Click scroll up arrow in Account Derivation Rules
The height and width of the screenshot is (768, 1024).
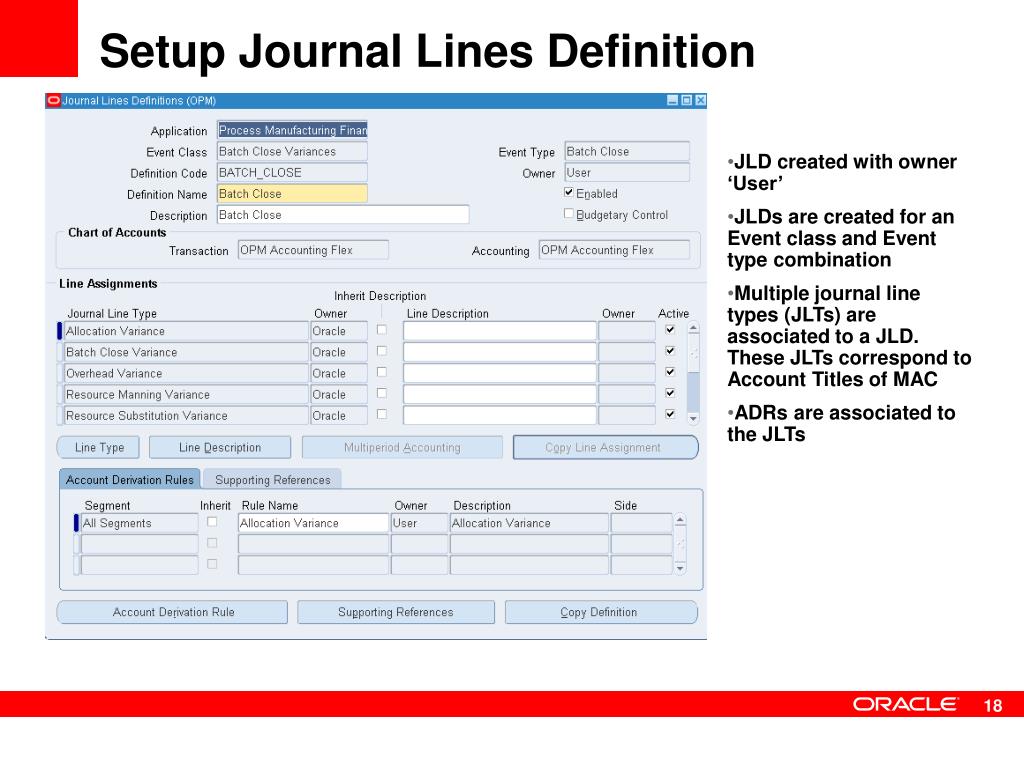[x=680, y=520]
